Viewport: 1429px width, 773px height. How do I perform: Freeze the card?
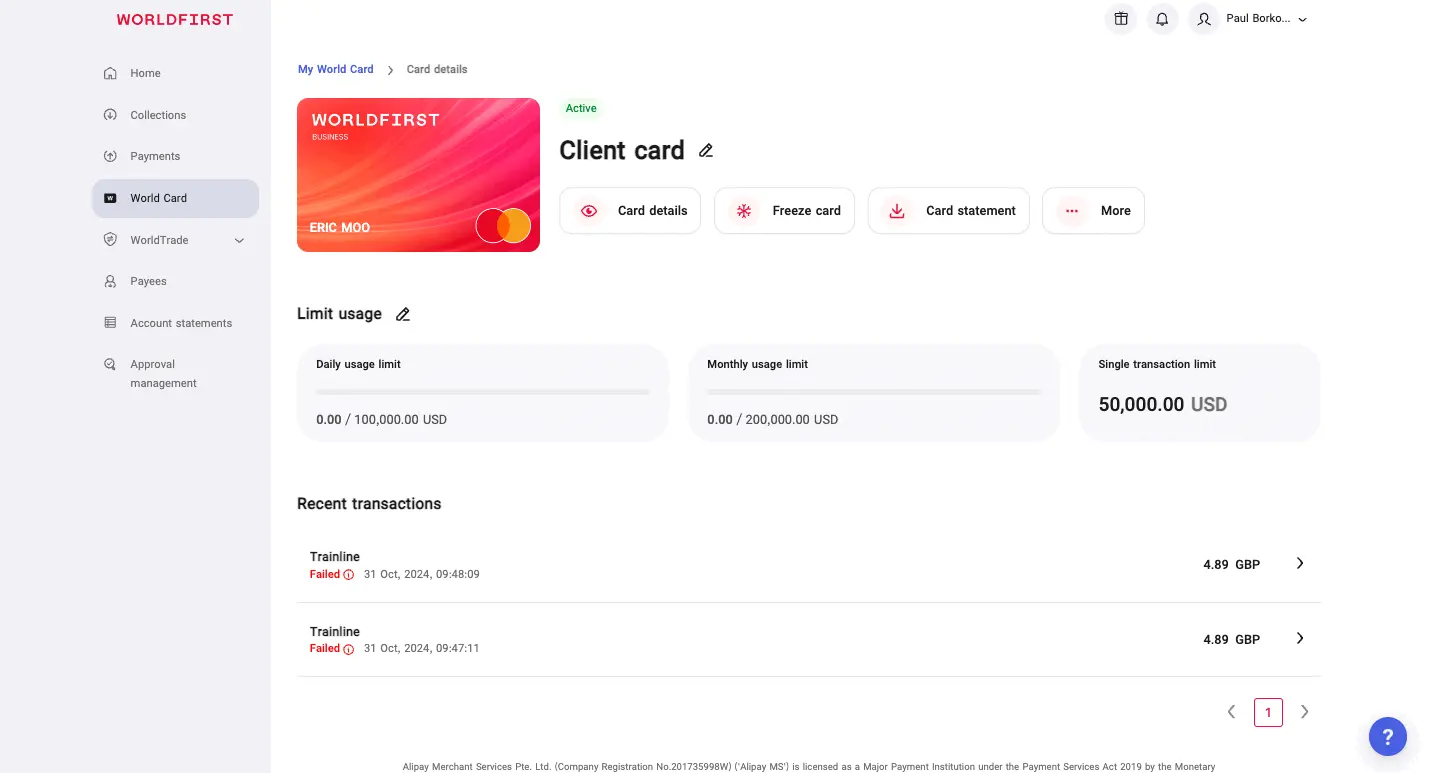click(784, 211)
